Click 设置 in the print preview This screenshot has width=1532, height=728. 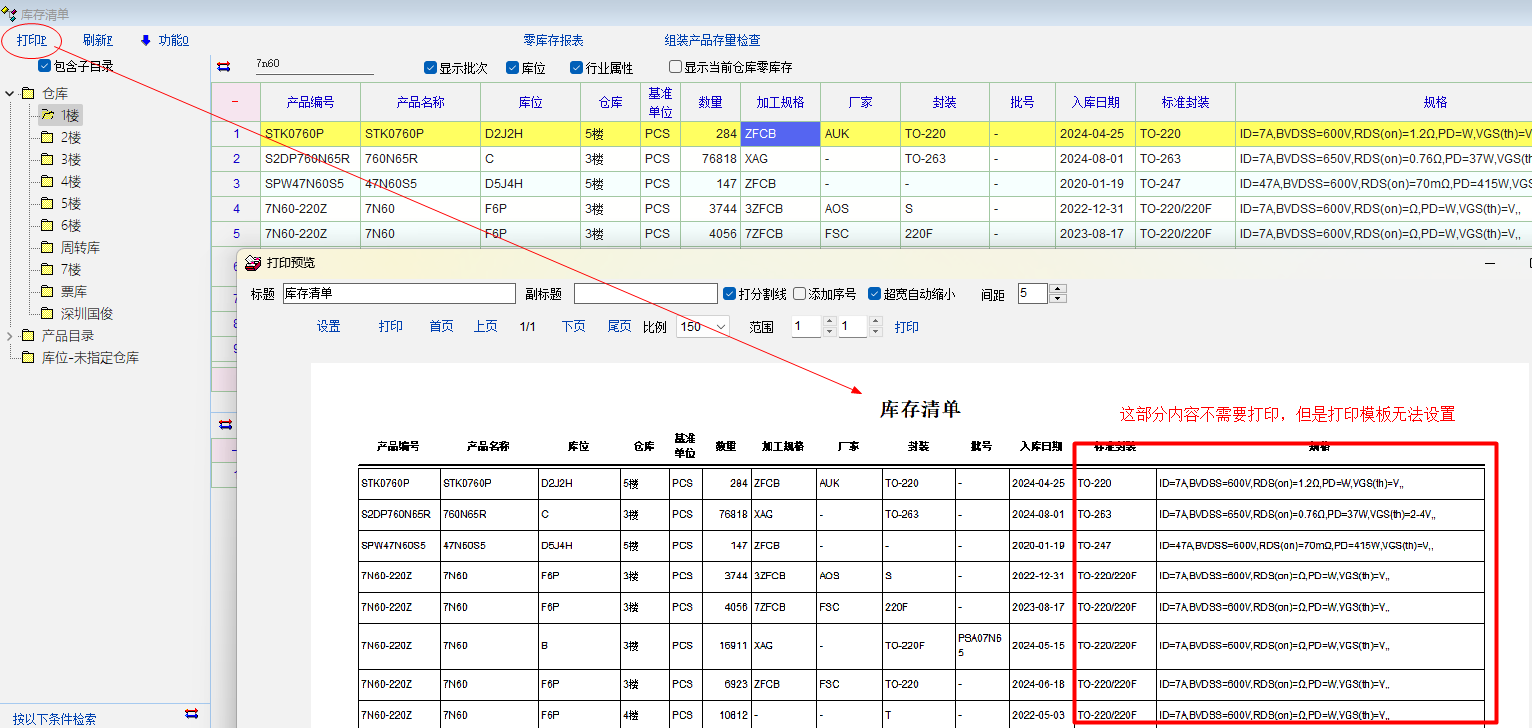[329, 327]
